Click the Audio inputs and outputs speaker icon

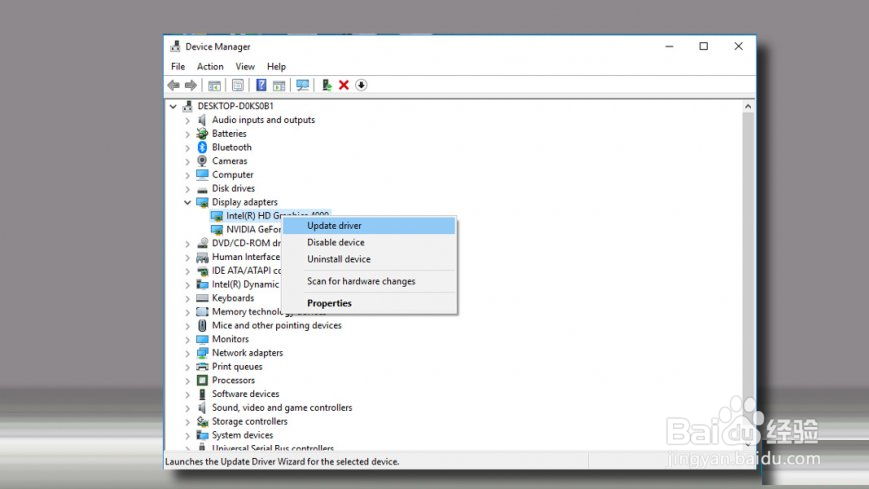[x=202, y=120]
